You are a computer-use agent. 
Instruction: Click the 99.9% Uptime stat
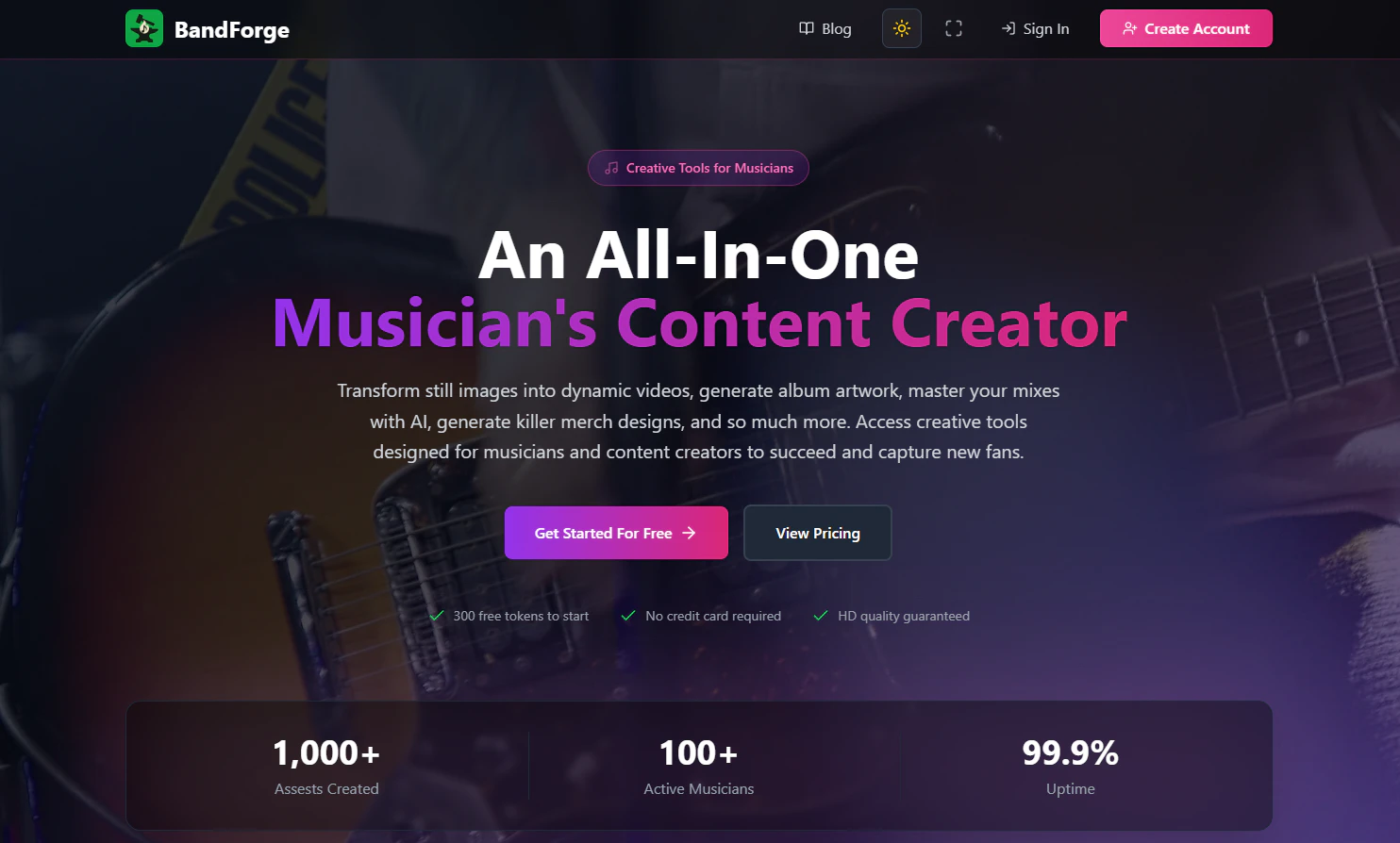1071,766
